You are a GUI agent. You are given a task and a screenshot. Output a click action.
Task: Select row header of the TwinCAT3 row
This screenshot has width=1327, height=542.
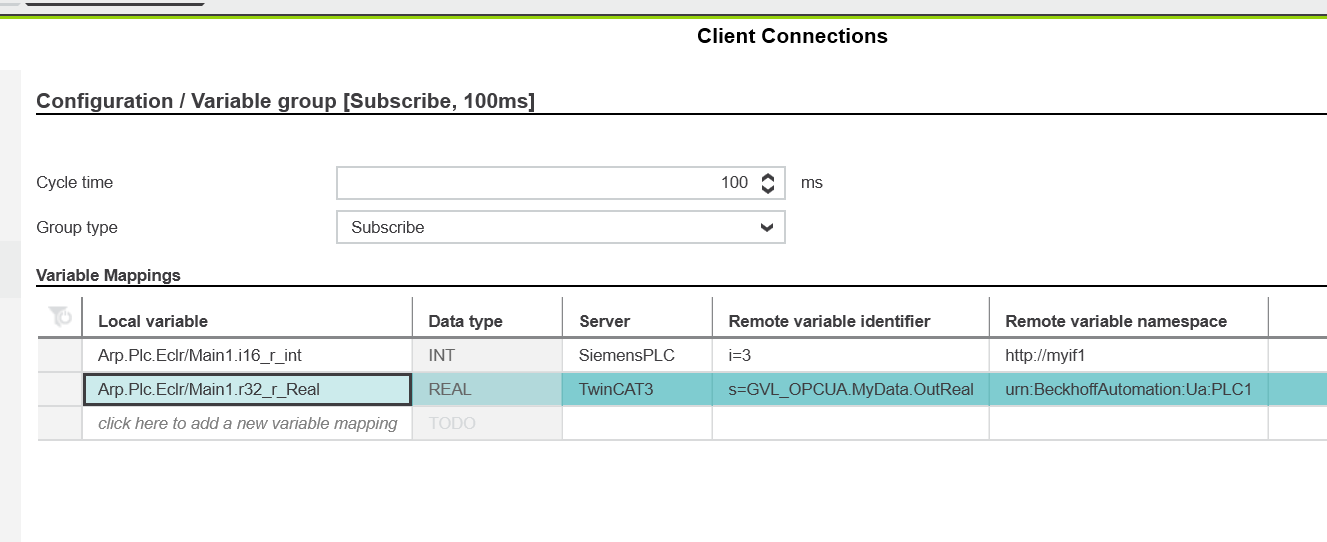[60, 389]
